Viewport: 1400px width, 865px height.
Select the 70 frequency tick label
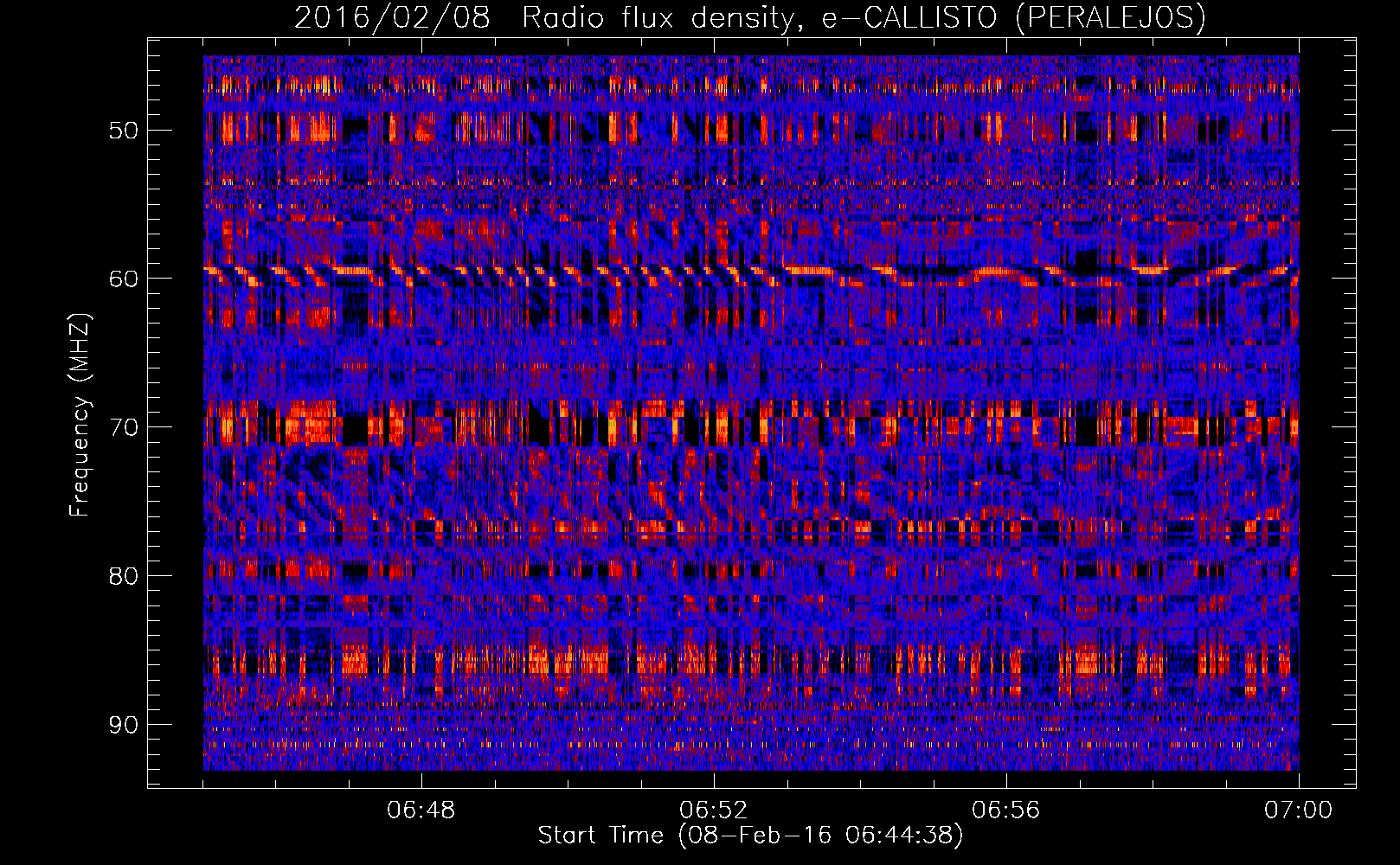124,426
